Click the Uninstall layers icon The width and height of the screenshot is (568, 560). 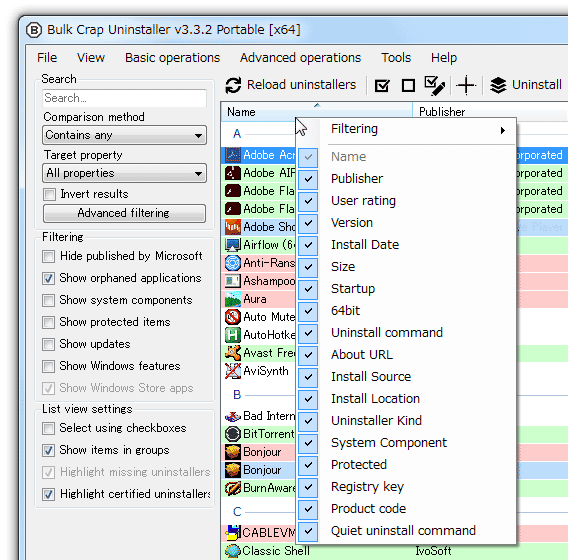[x=498, y=85]
